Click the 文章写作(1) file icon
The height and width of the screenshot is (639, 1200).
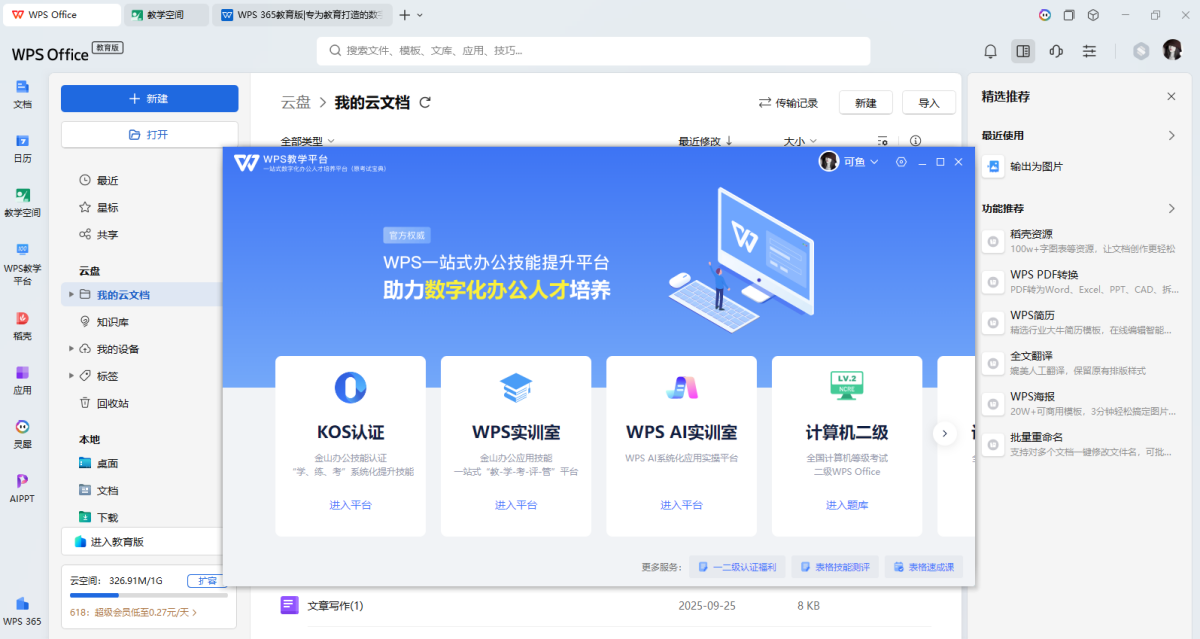[290, 604]
